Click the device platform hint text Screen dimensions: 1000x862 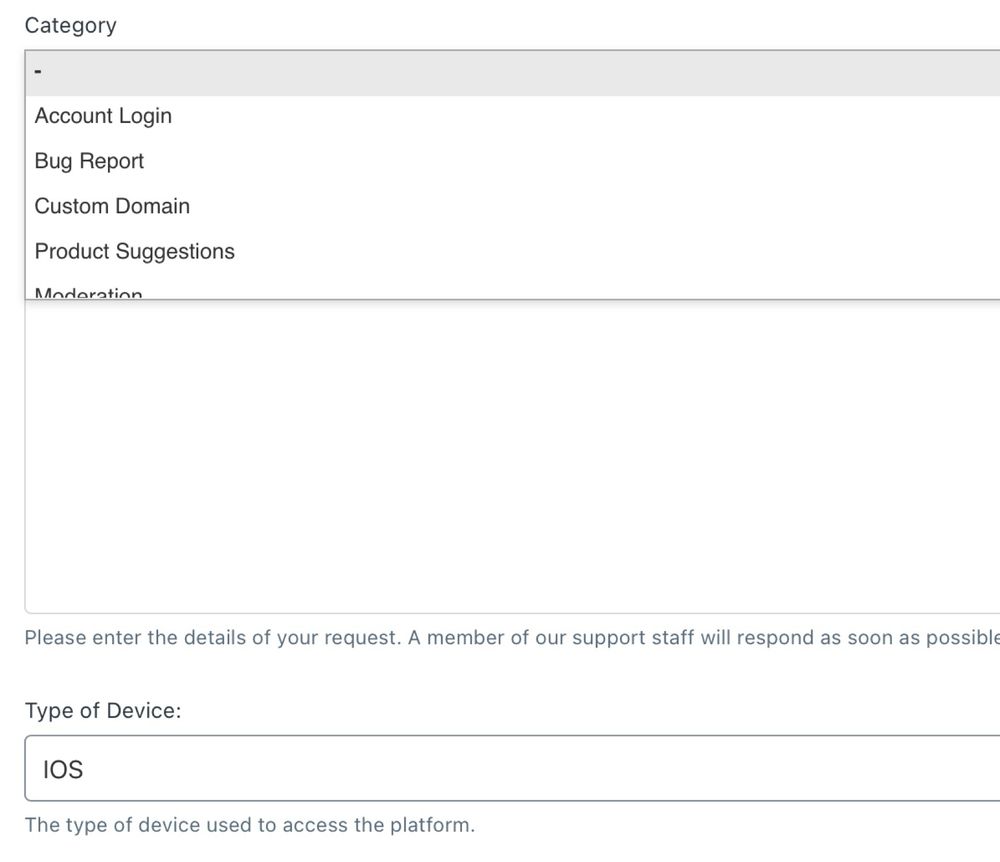click(249, 825)
